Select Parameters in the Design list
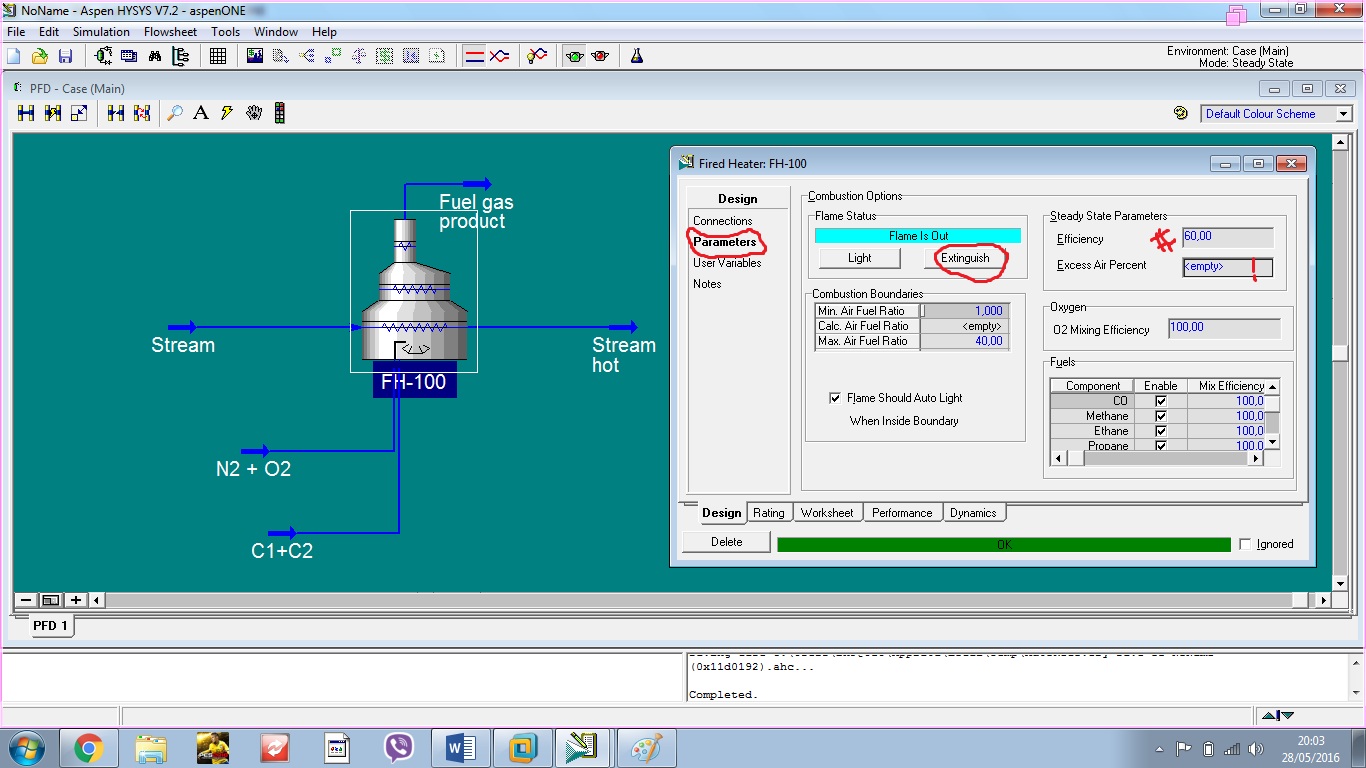This screenshot has width=1366, height=768. click(725, 242)
